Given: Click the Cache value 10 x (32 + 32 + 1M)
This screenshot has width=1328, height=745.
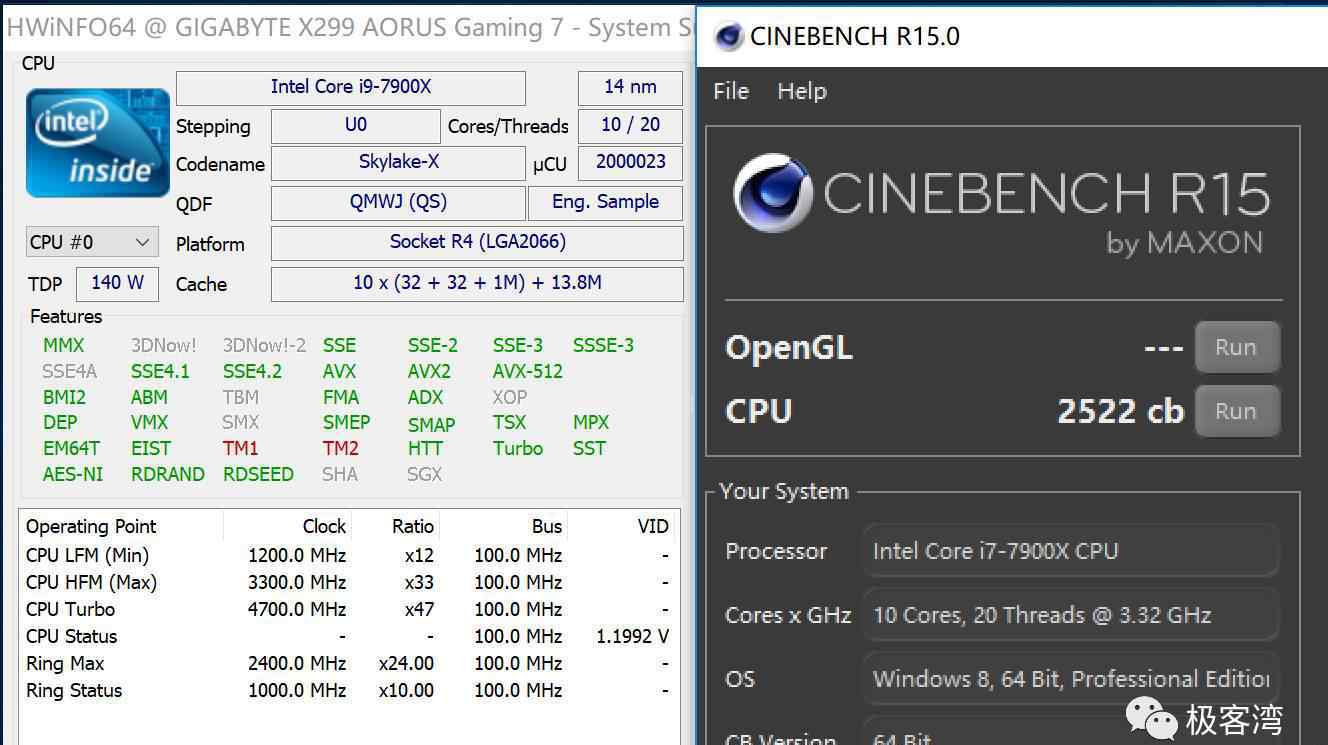Looking at the screenshot, I should (477, 284).
